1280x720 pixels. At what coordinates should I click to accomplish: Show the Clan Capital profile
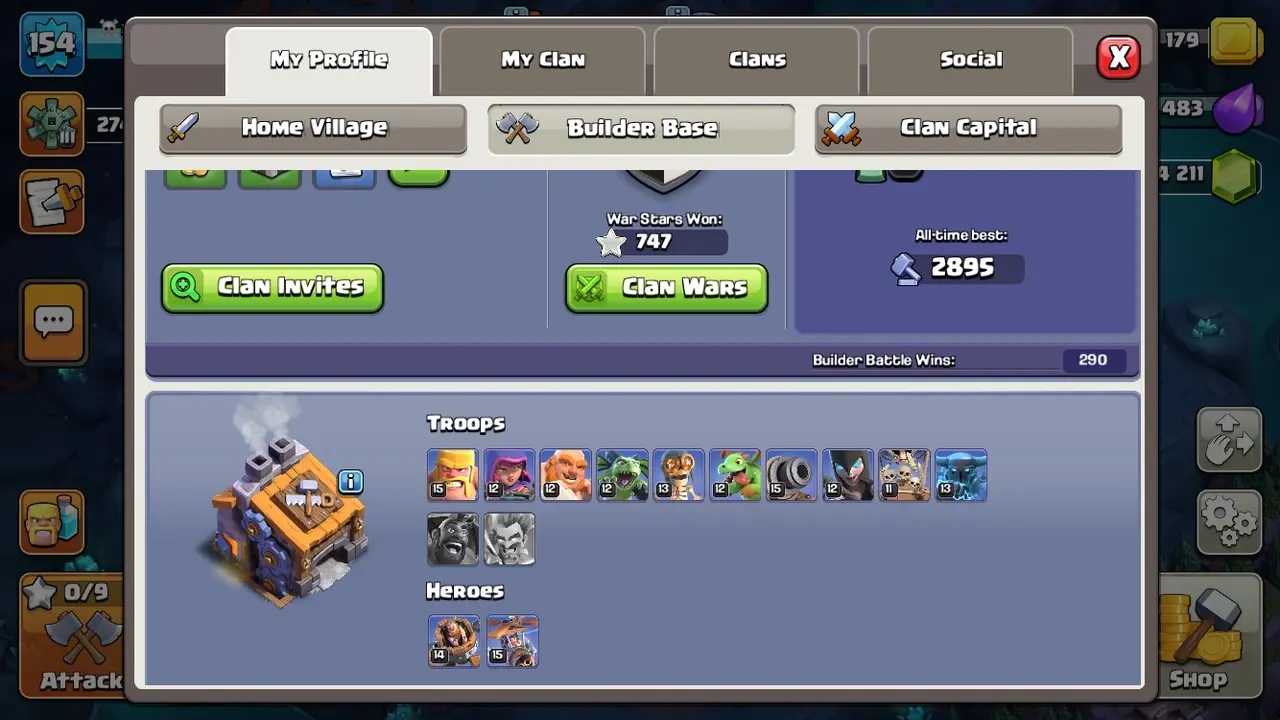pos(968,128)
